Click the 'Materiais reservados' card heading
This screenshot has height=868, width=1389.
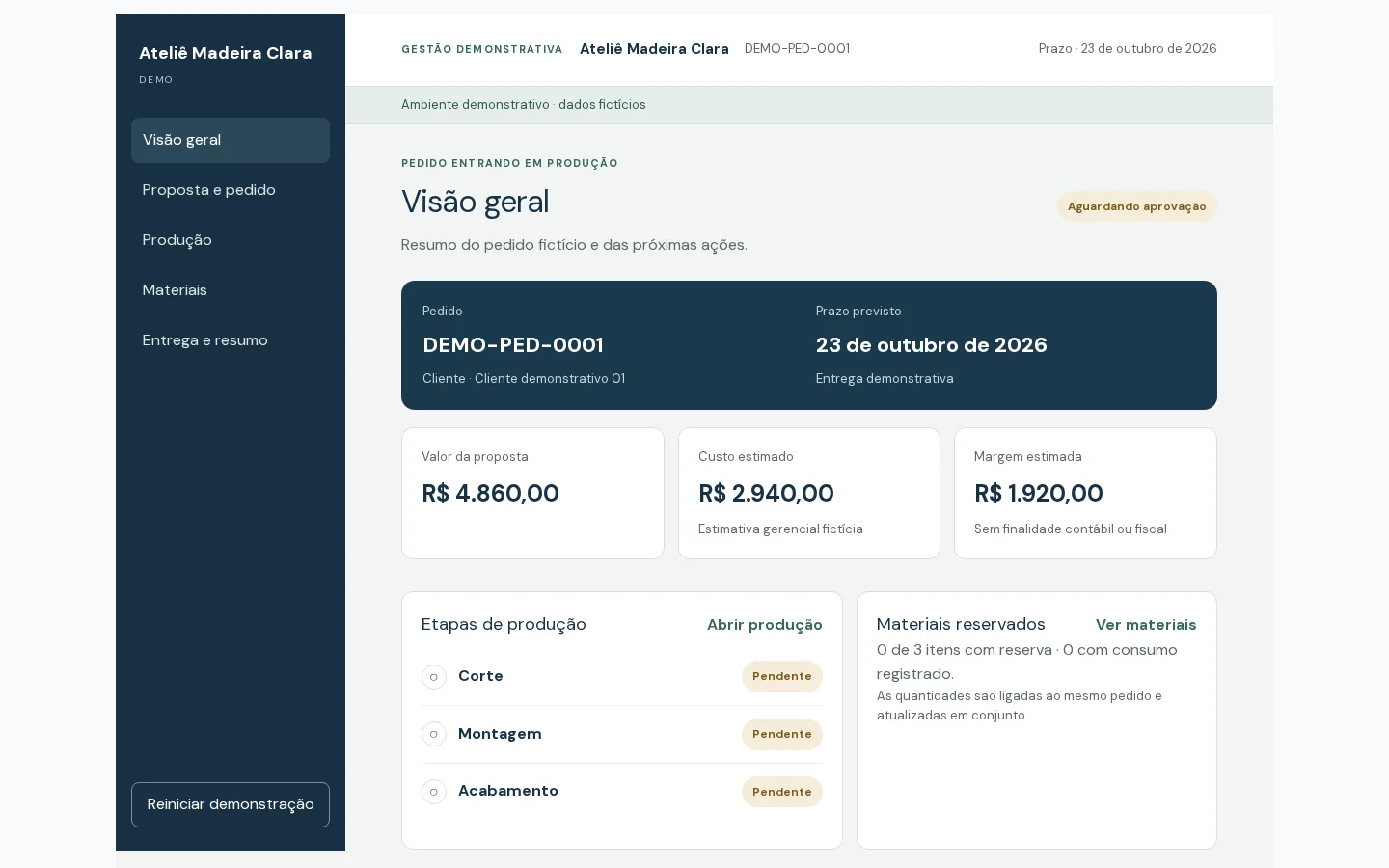coord(961,624)
